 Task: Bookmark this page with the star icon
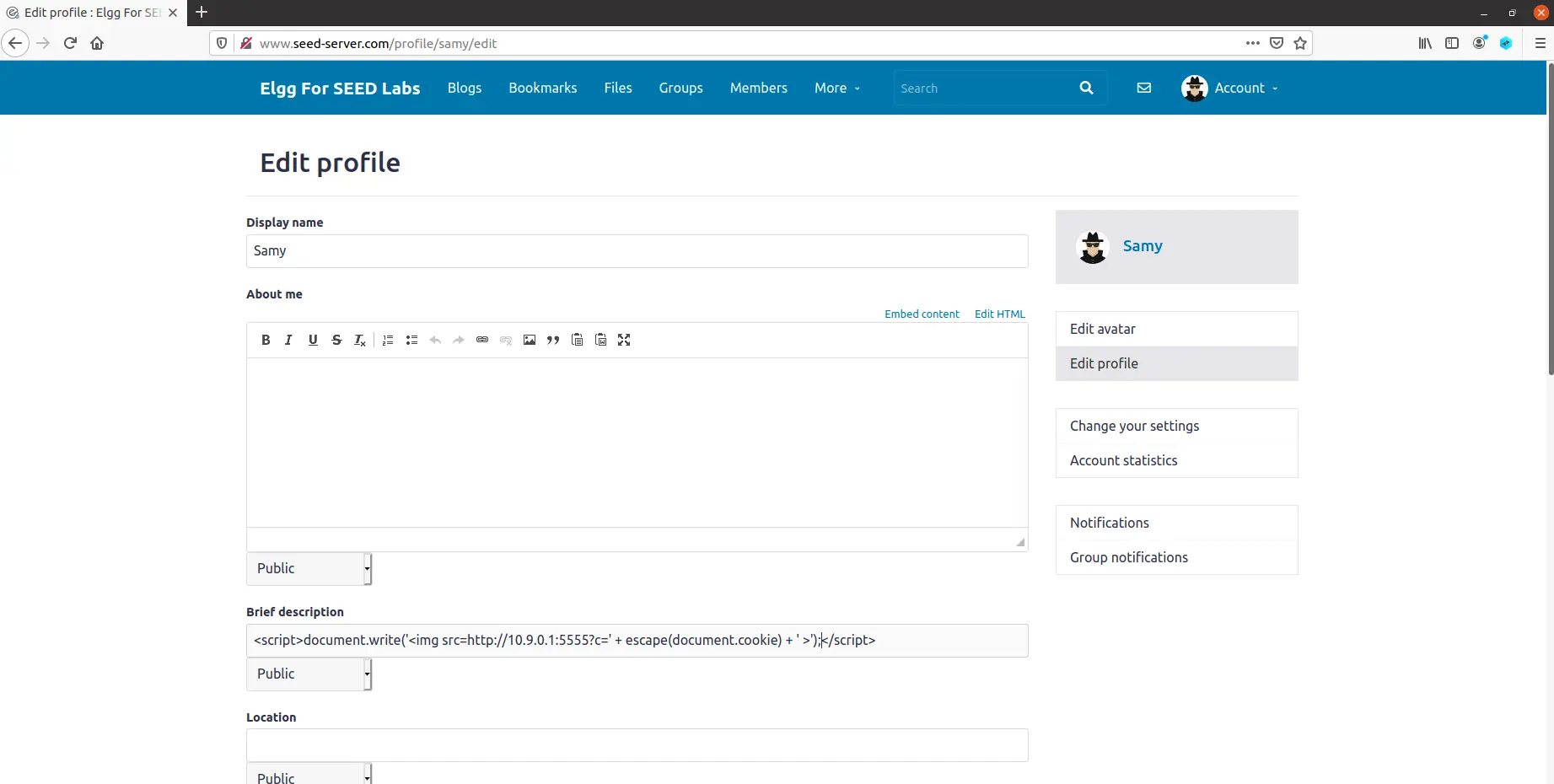click(x=1300, y=43)
